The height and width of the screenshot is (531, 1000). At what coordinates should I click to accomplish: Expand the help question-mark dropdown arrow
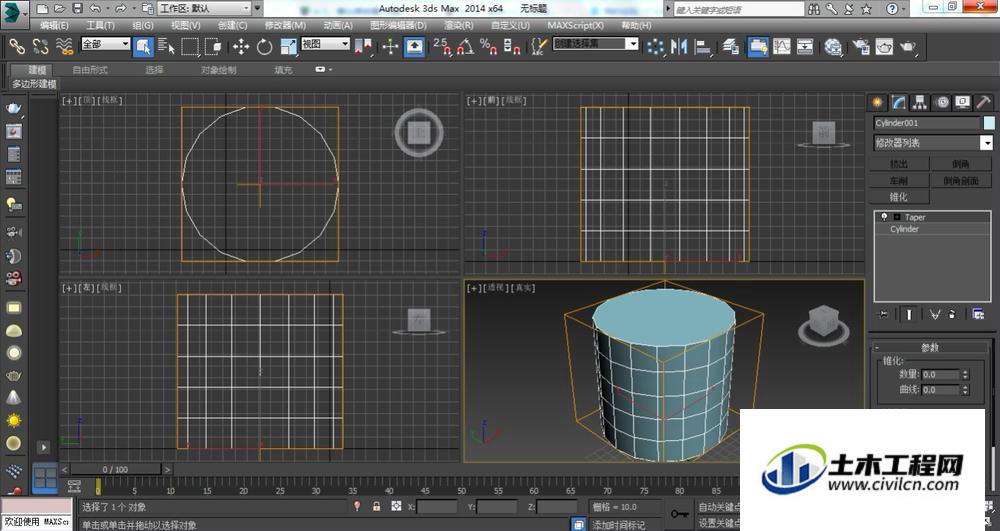(x=906, y=9)
